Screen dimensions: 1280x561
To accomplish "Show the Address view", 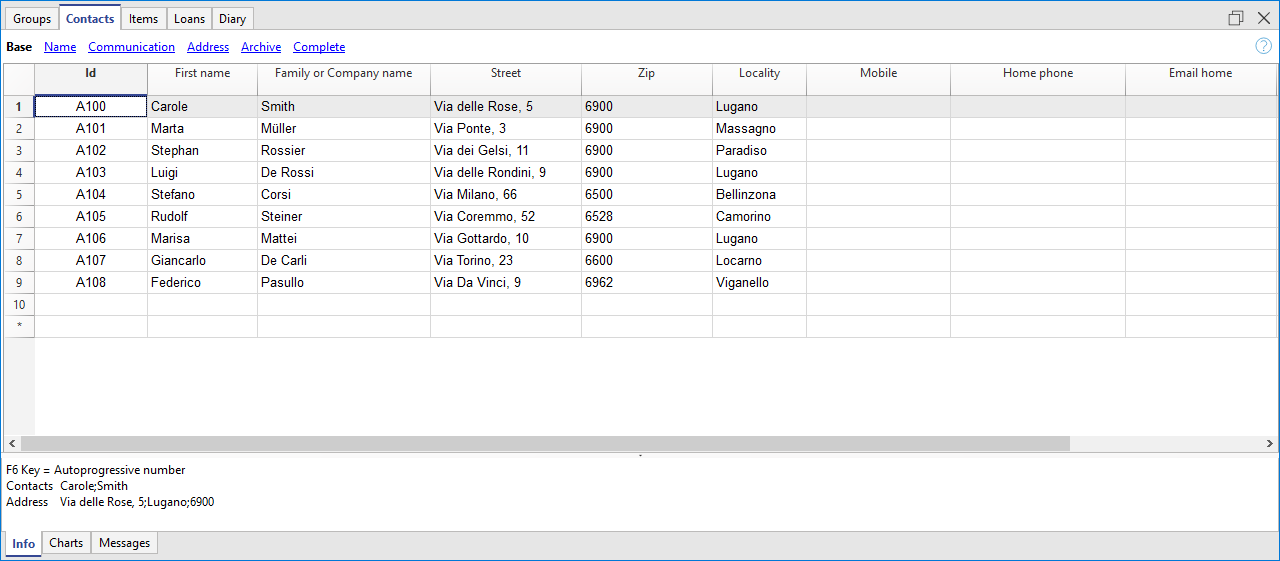I will [x=208, y=47].
